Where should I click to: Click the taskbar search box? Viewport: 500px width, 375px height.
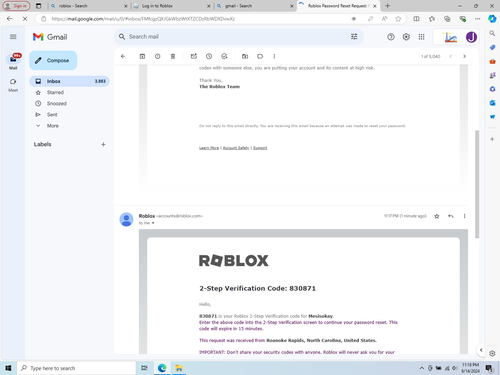pos(76,368)
